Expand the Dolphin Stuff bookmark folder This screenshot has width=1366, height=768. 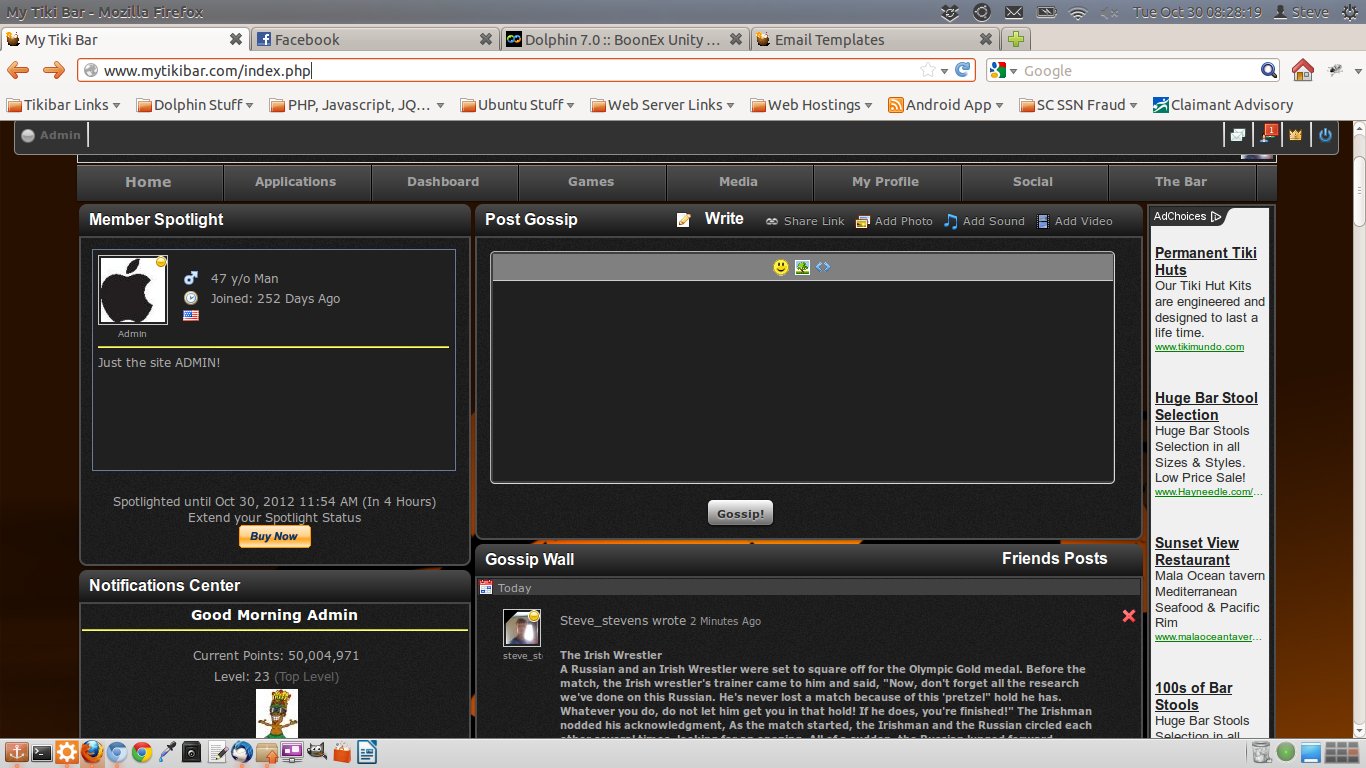tap(194, 105)
